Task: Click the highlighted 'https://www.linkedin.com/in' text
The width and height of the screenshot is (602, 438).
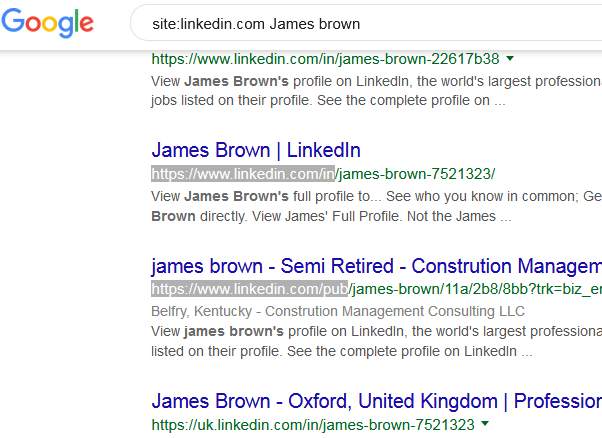Action: (243, 174)
